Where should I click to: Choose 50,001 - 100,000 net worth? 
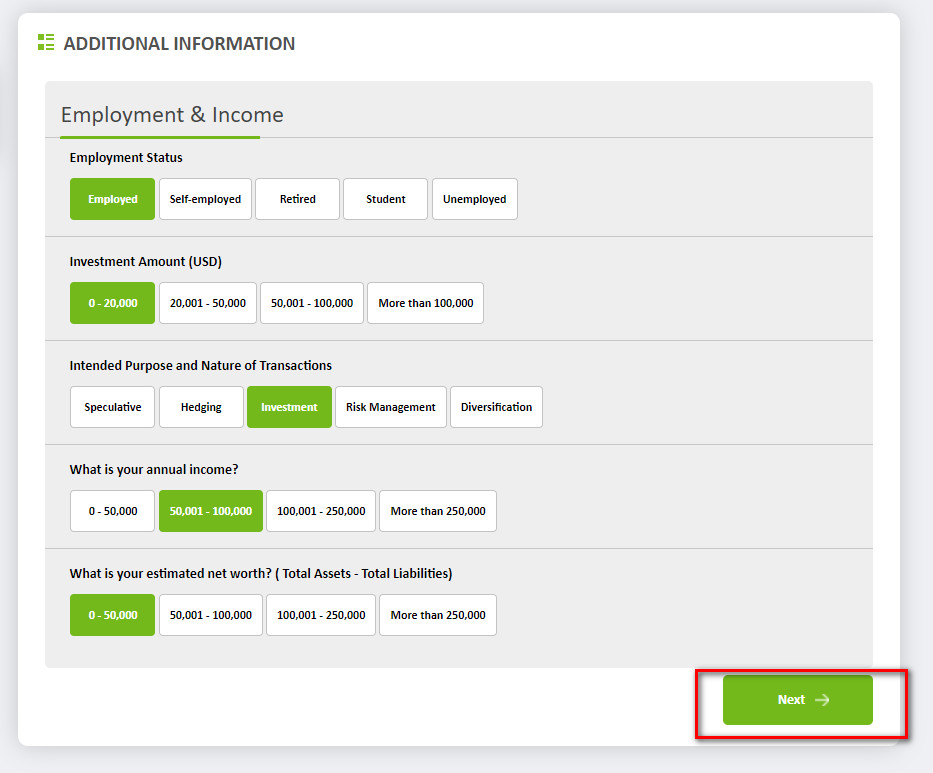[210, 615]
